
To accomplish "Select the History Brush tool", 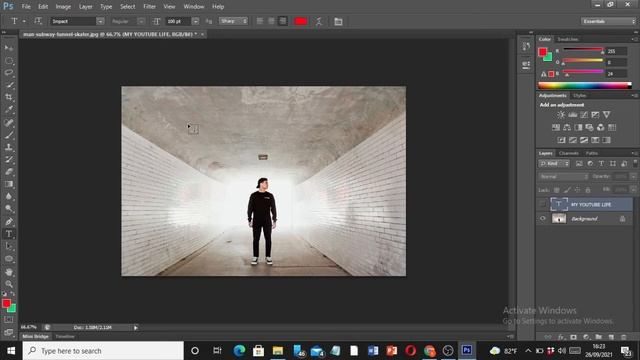I will (x=9, y=160).
